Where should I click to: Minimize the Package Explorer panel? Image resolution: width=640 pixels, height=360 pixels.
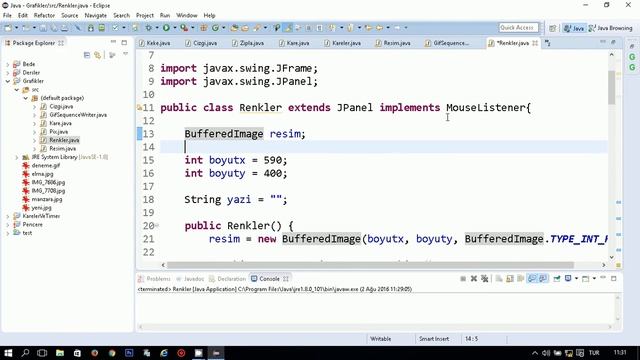click(113, 42)
